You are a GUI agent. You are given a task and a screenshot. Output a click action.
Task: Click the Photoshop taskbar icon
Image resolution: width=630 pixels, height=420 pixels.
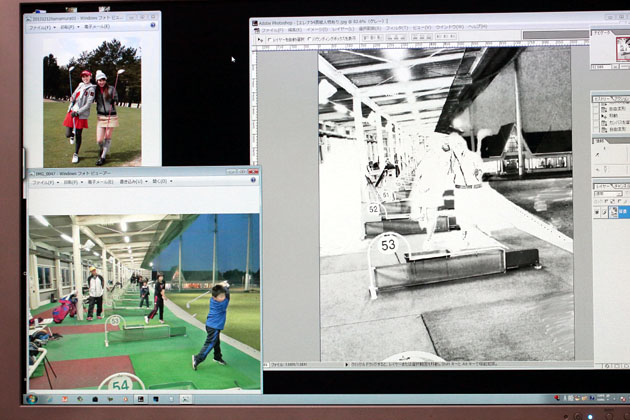click(x=141, y=399)
